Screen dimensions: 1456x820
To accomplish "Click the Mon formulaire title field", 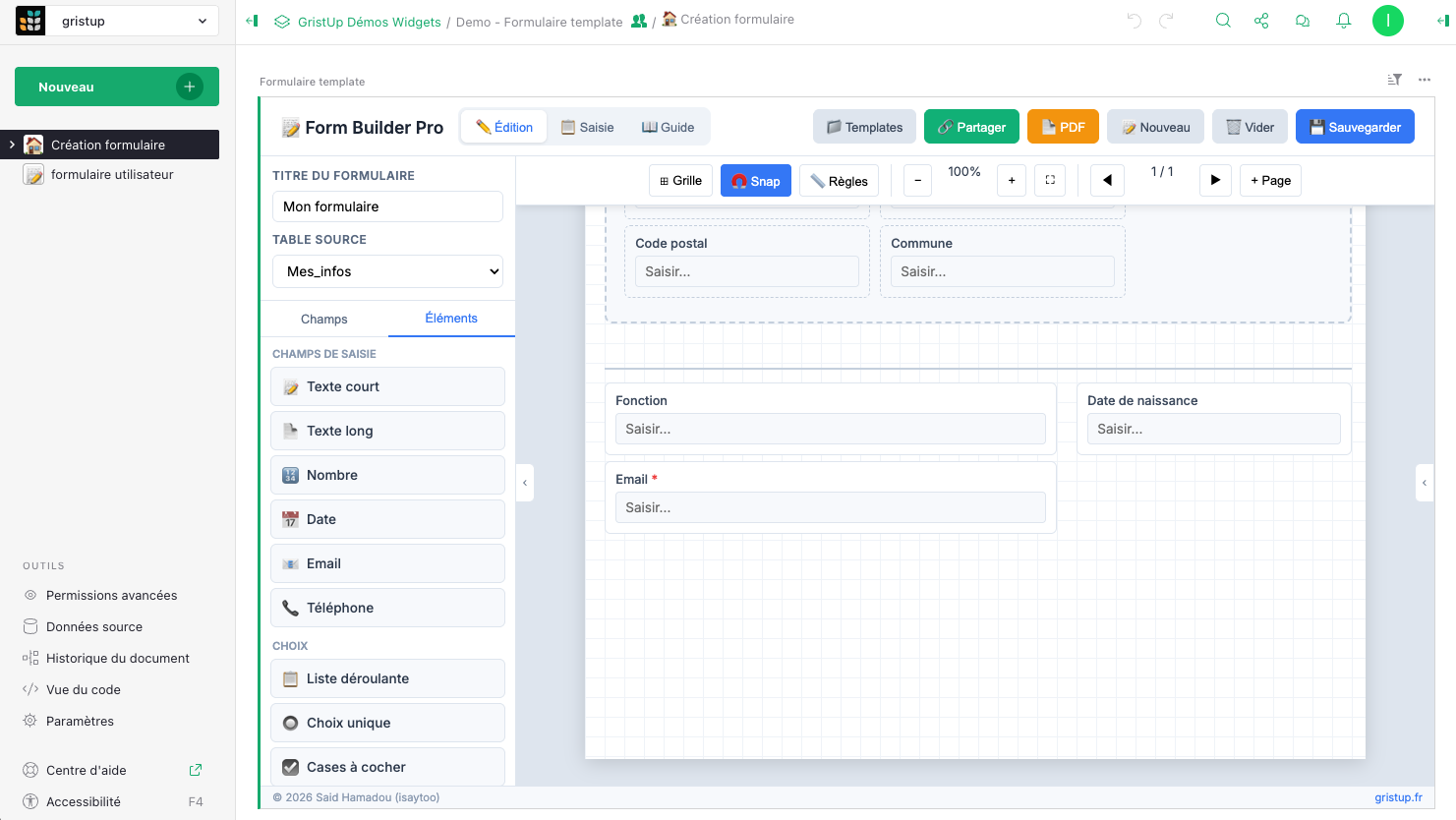I will [387, 206].
